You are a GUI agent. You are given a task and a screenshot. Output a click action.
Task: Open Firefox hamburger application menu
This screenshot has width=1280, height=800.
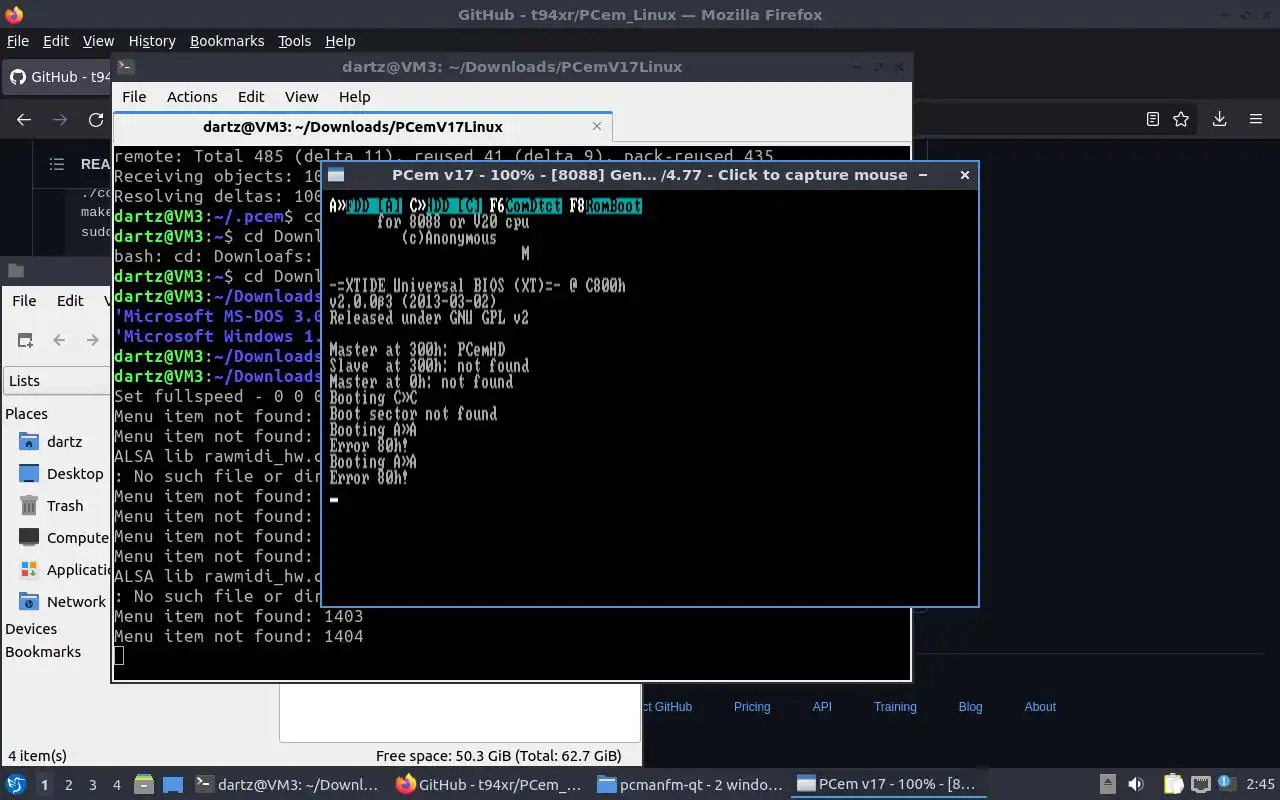coord(1256,119)
